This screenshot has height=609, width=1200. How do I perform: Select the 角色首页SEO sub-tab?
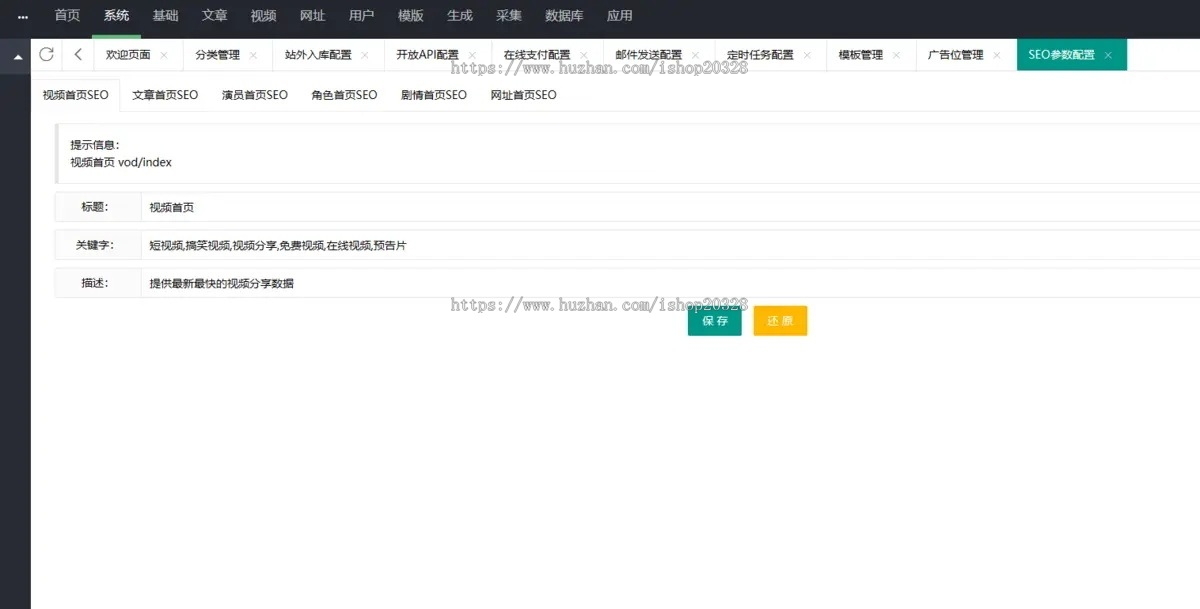point(344,95)
